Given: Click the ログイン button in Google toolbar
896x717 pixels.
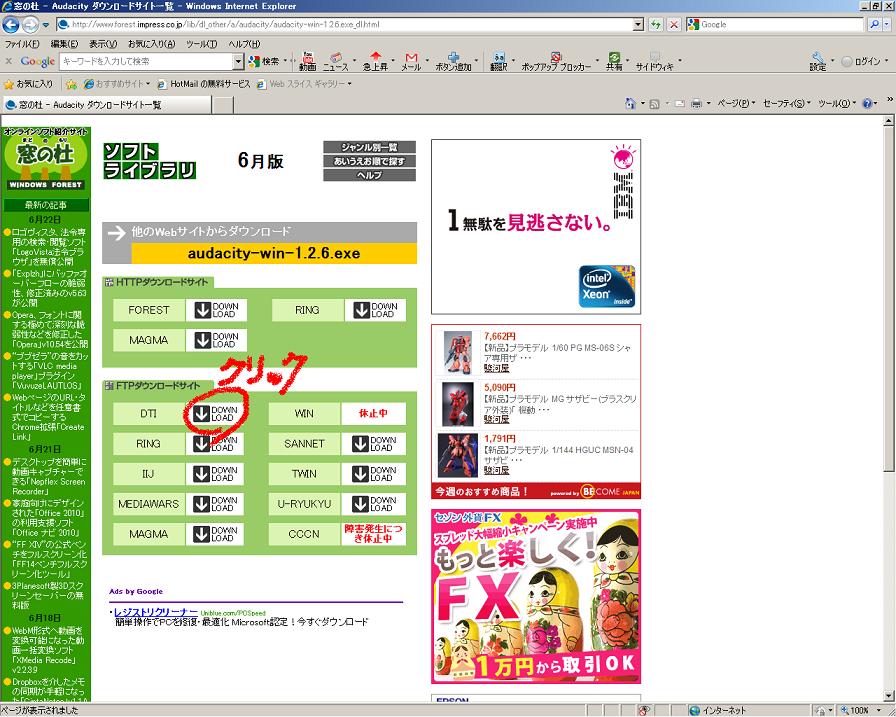Looking at the screenshot, I should point(862,61).
